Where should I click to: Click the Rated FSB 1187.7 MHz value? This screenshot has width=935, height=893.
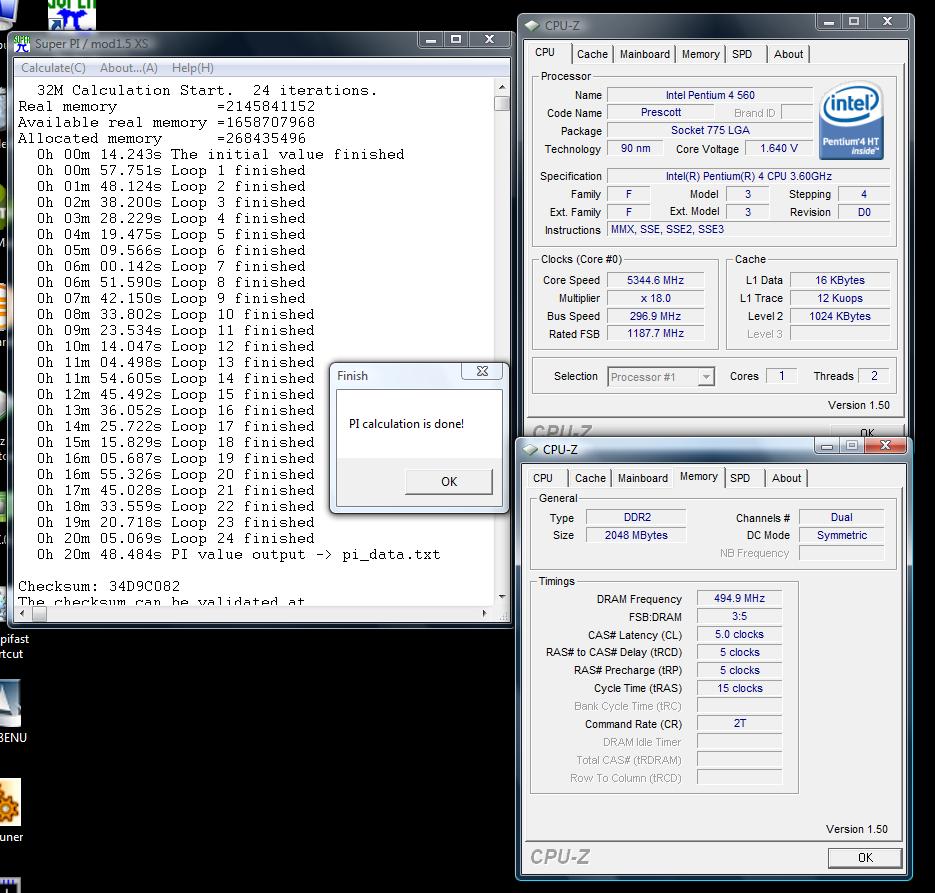coord(655,333)
